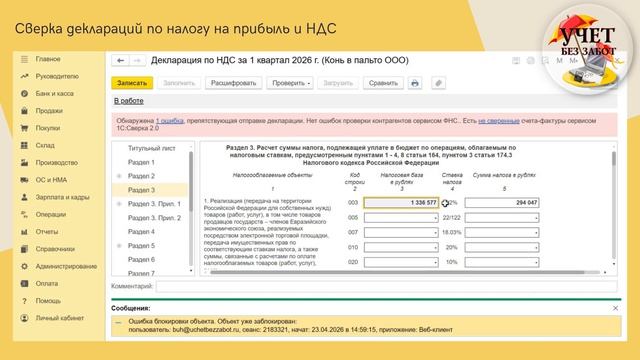Expand Раздел 2 in the section tree
The image size is (640, 360).
pos(119,176)
